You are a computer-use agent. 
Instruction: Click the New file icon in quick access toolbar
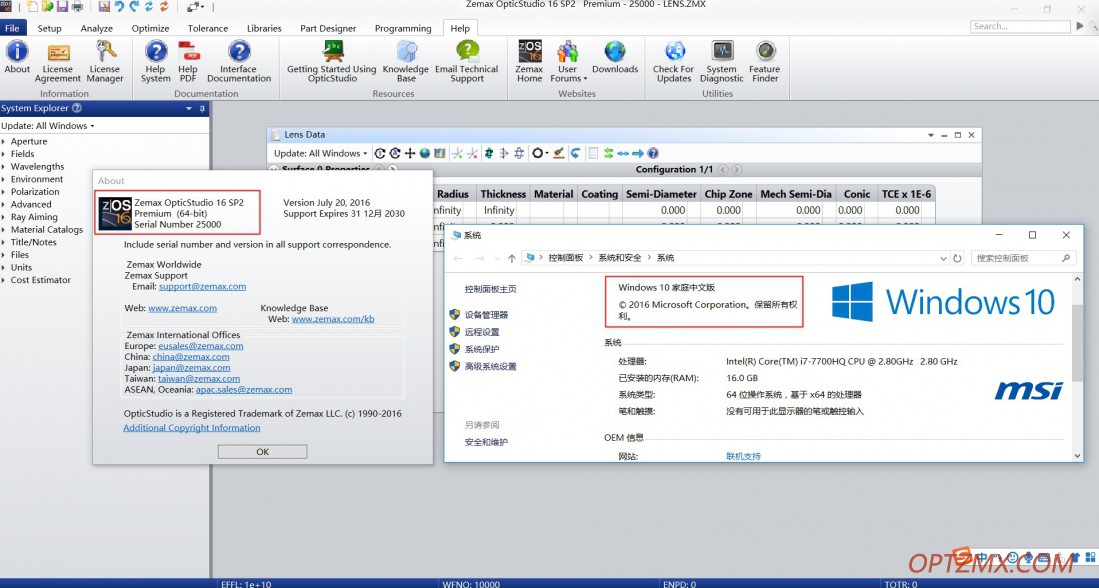(x=33, y=7)
